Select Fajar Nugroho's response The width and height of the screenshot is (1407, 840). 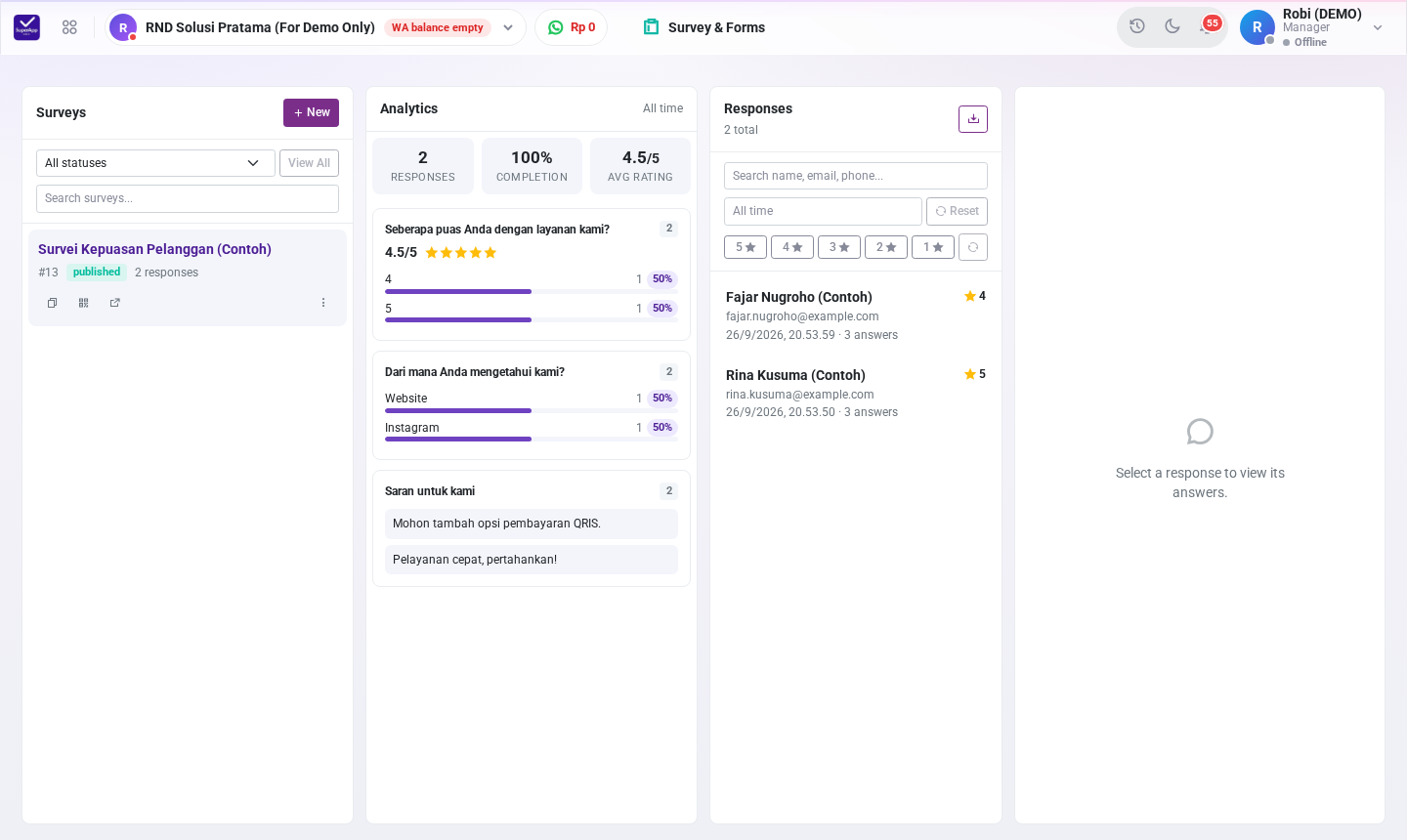856,315
